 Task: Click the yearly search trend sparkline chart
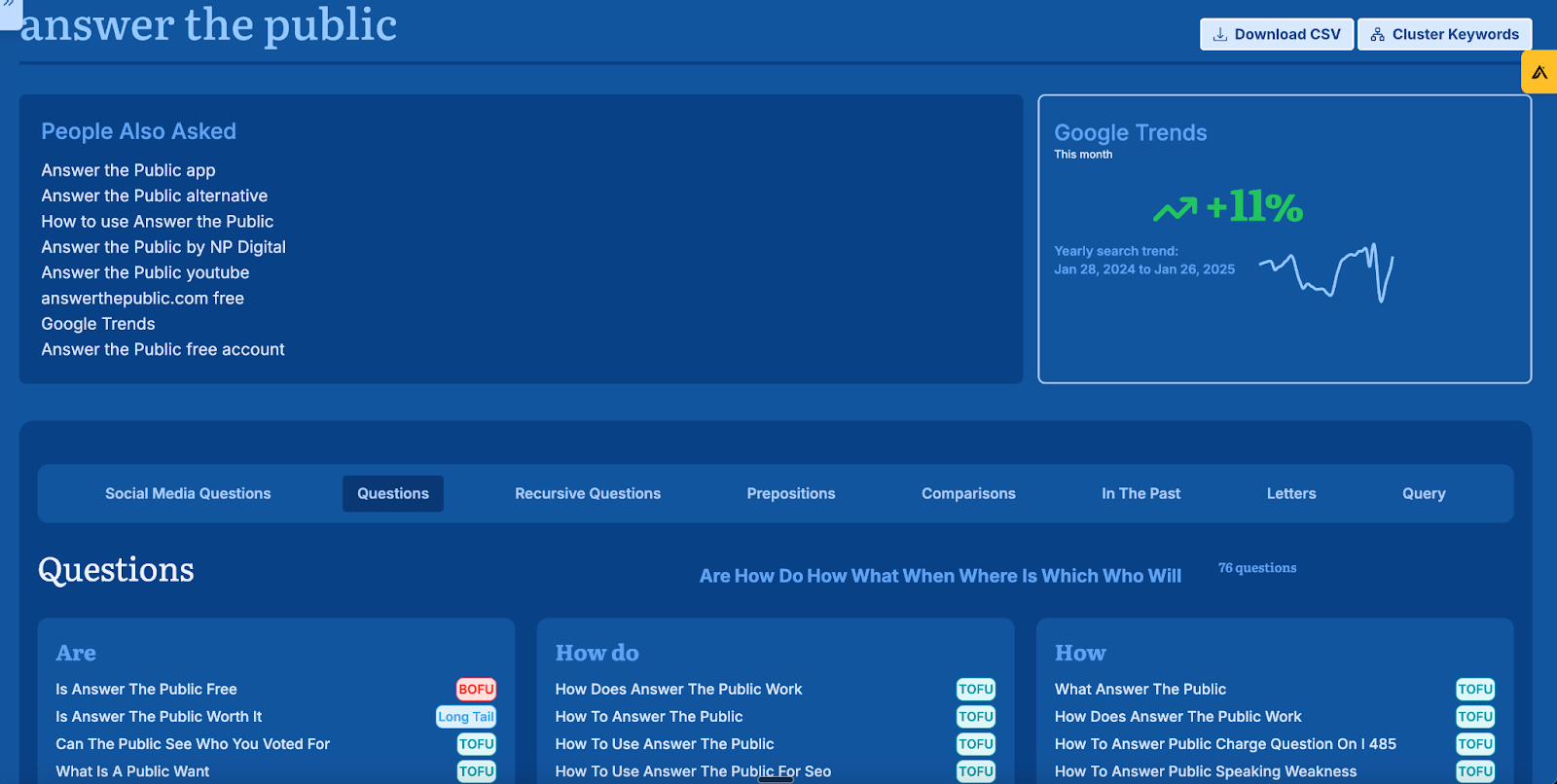(1326, 271)
